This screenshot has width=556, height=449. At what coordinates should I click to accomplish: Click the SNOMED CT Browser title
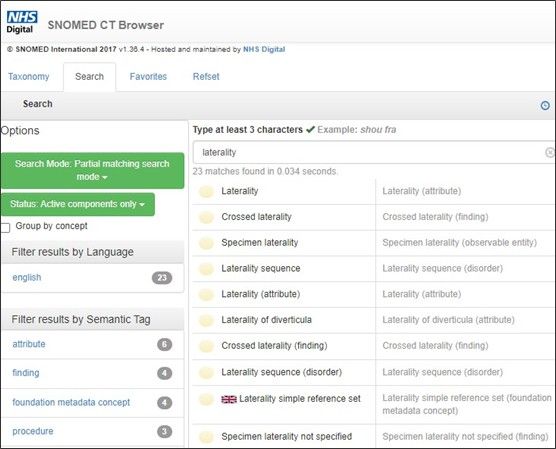[106, 25]
